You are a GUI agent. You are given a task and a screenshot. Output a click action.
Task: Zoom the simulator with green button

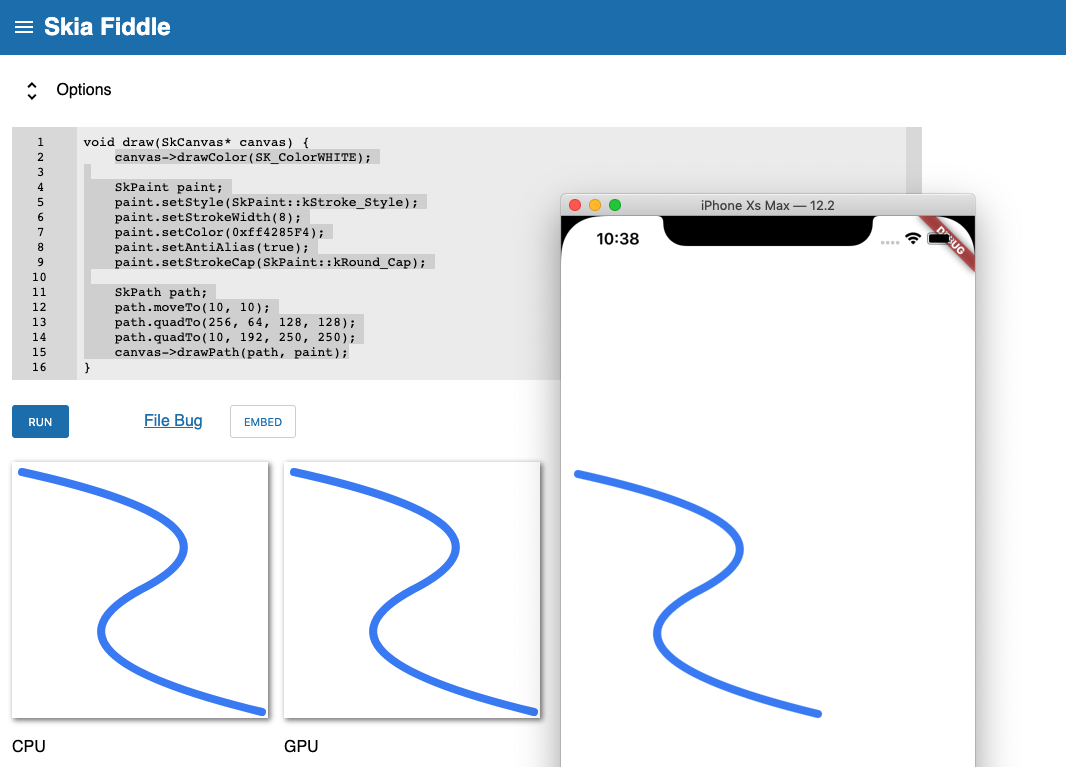point(615,205)
